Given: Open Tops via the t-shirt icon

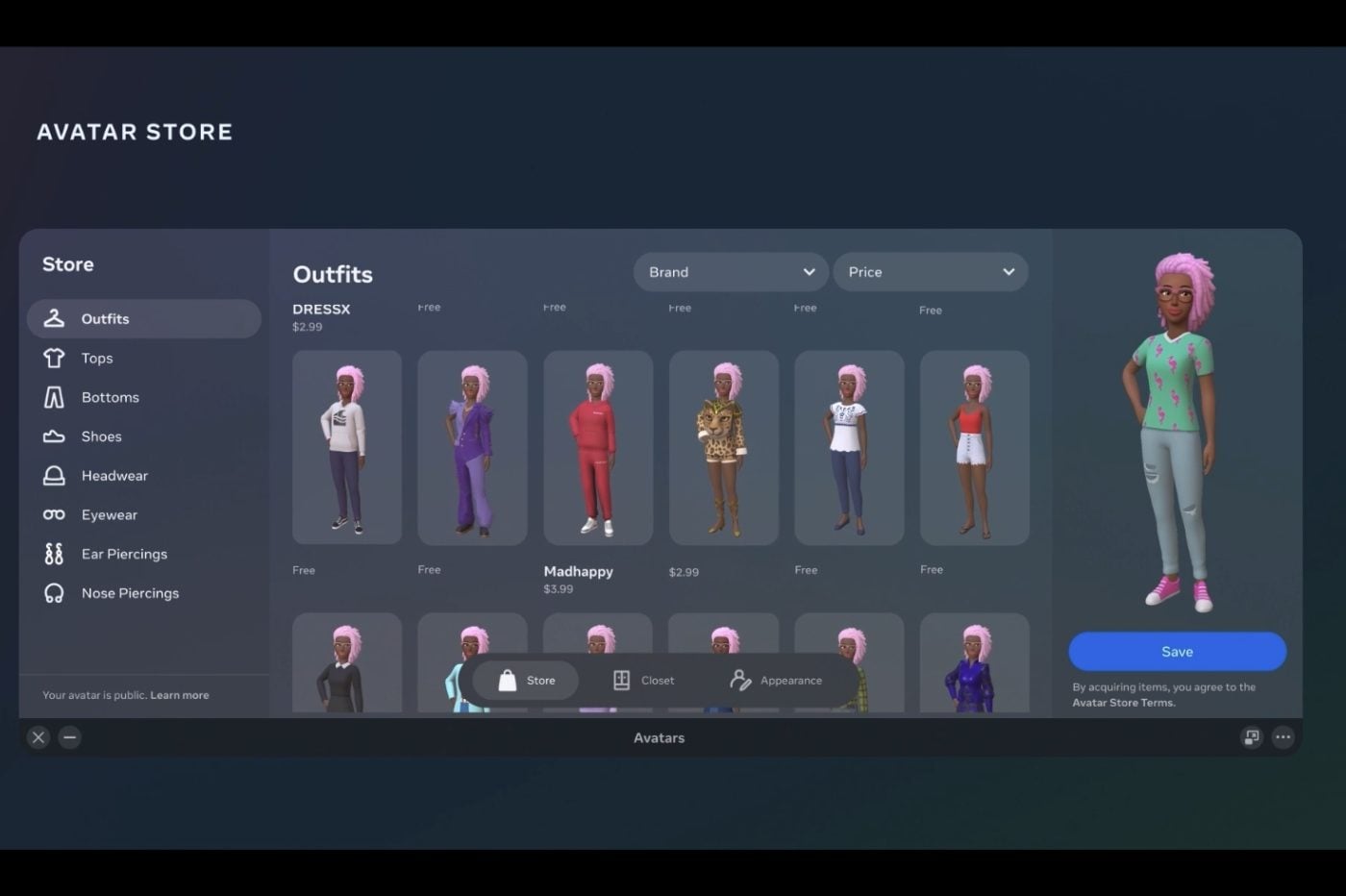Looking at the screenshot, I should [x=54, y=358].
